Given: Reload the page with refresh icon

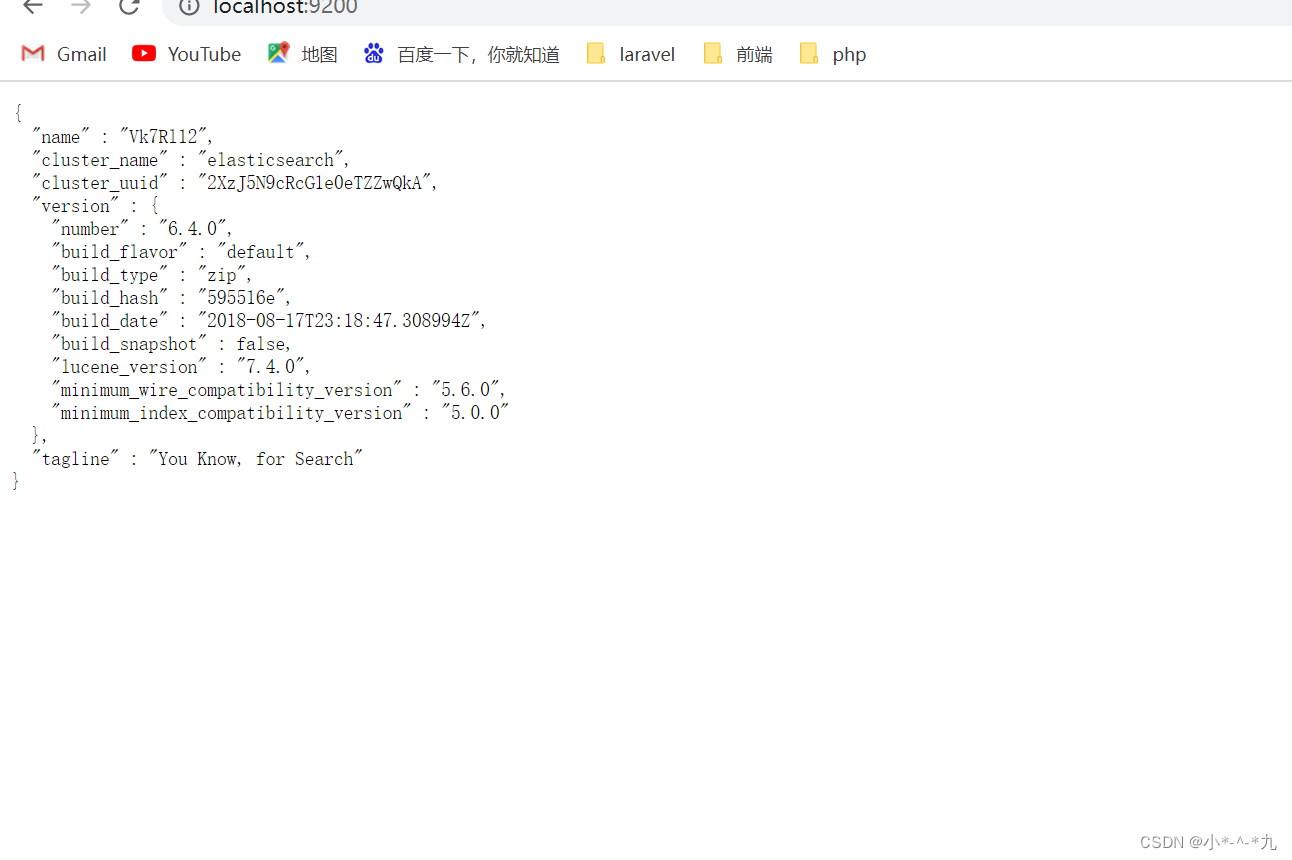Looking at the screenshot, I should pyautogui.click(x=129, y=6).
